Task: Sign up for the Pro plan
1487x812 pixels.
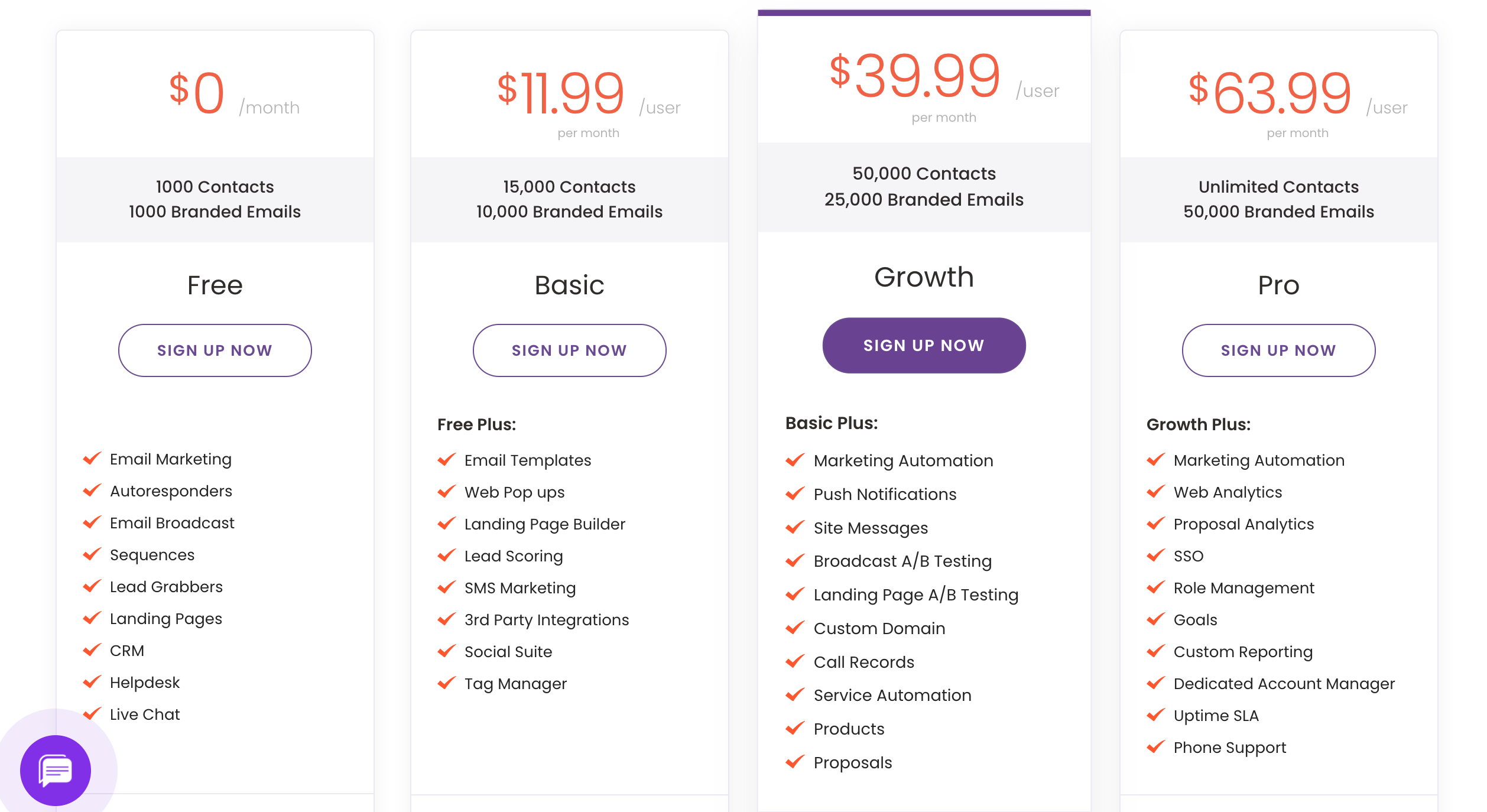Action: tap(1279, 350)
